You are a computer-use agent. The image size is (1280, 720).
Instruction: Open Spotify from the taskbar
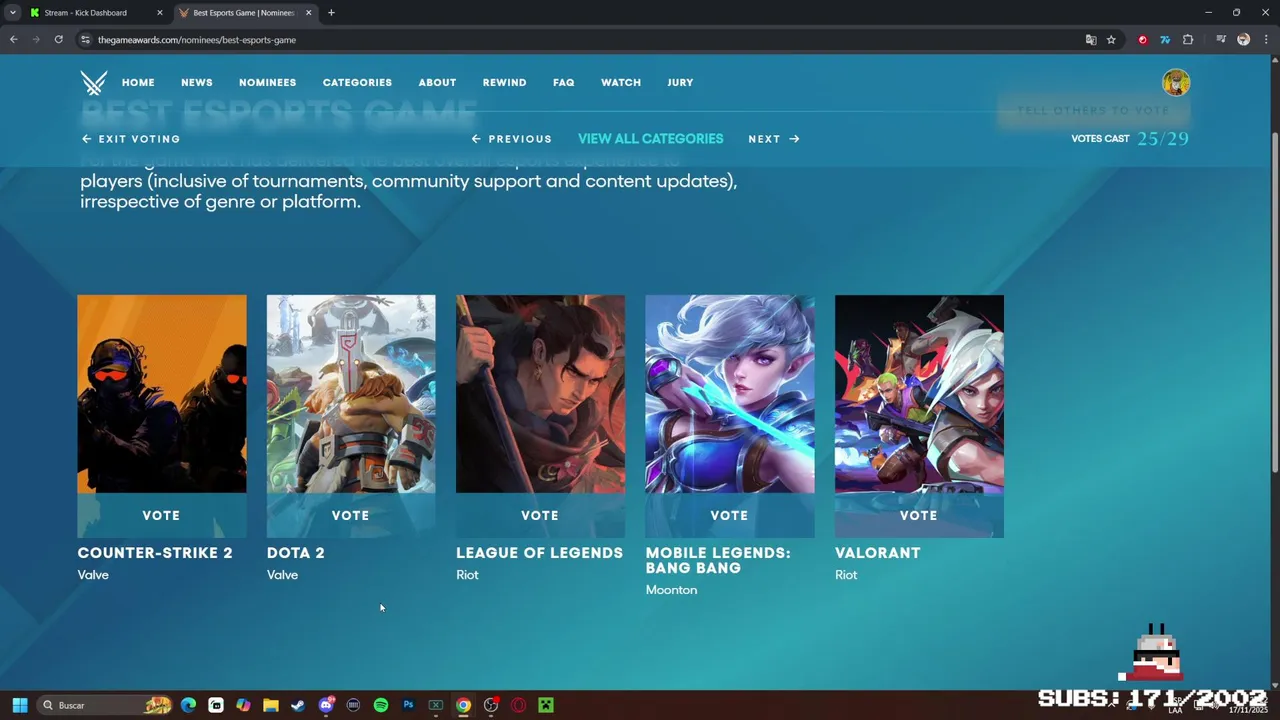click(381, 705)
